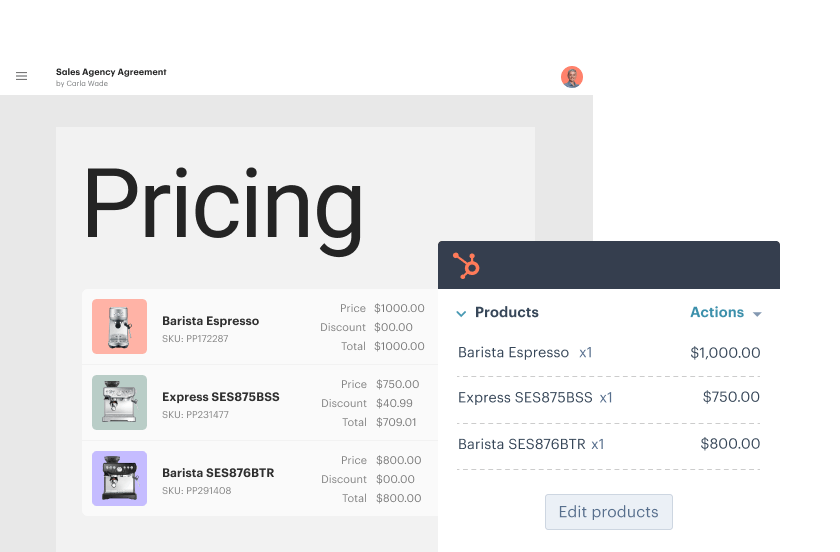
Task: Click Express SES875BSS x1 row in Products panel
Action: coord(609,398)
